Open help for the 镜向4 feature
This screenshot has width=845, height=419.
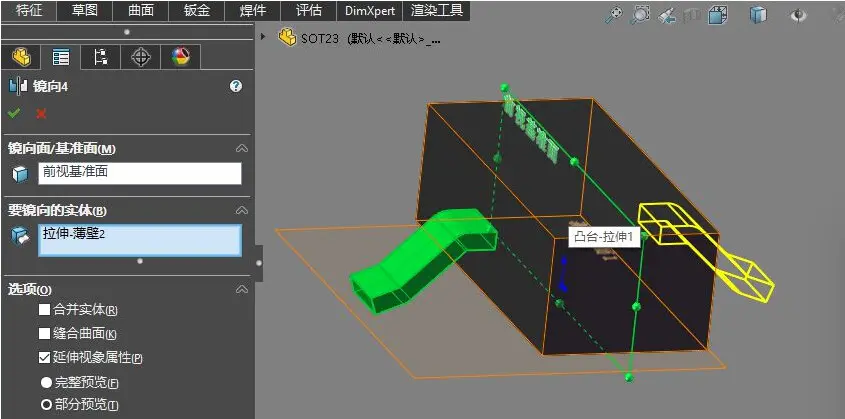click(236, 86)
